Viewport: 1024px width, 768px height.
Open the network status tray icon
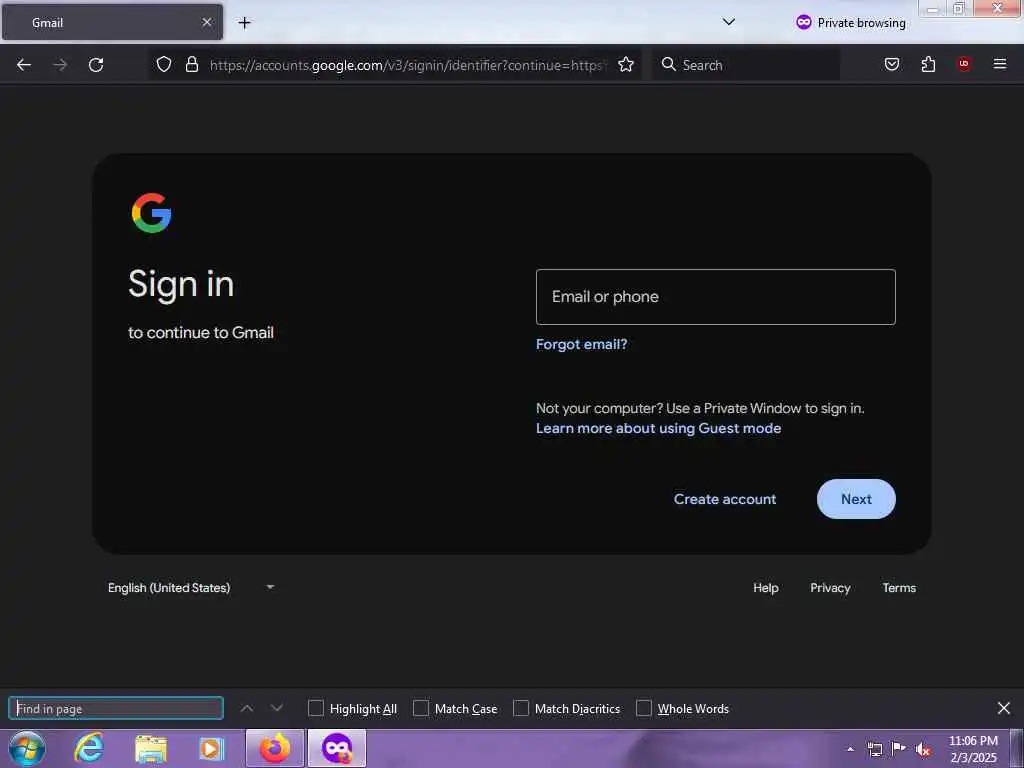coord(874,749)
